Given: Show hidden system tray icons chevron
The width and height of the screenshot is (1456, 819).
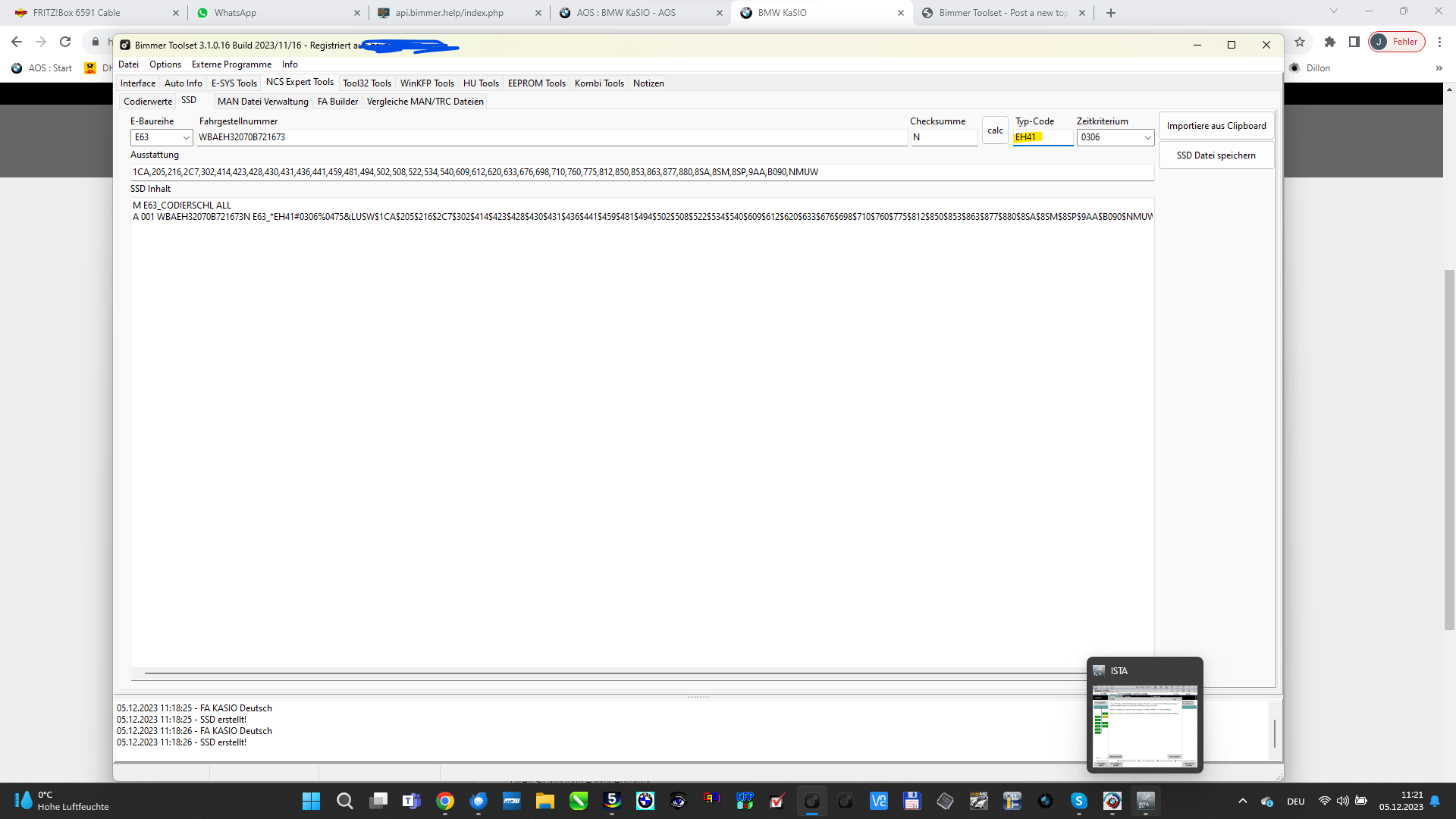Looking at the screenshot, I should 1242,801.
